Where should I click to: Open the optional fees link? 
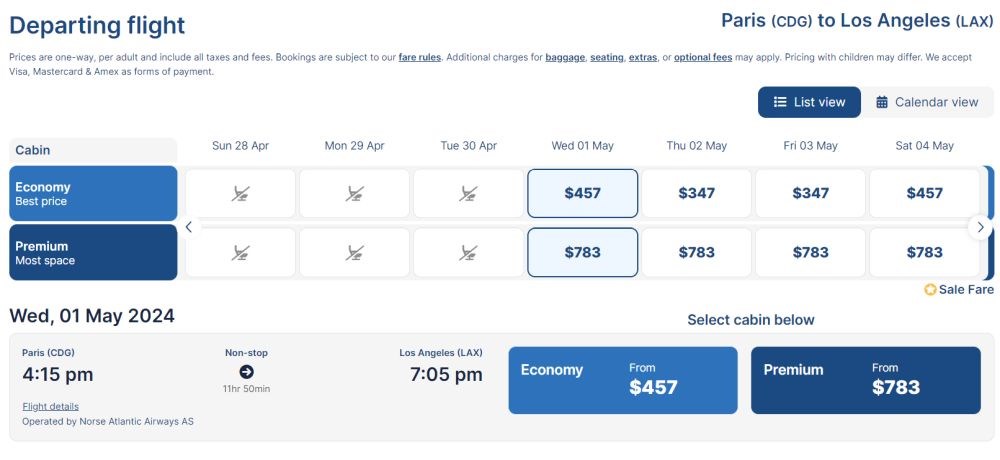coord(703,57)
